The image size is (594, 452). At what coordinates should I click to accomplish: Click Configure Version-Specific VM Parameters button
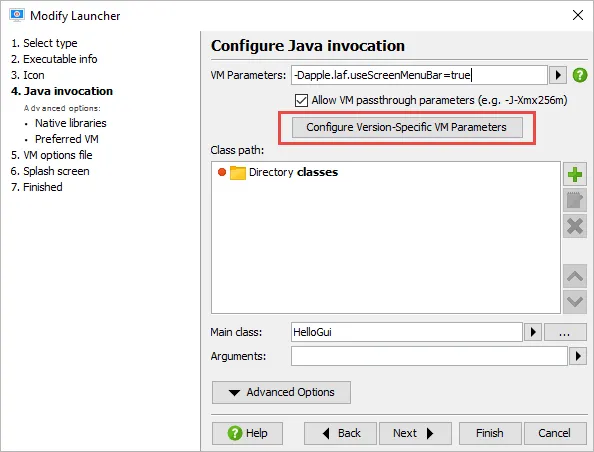tap(407, 127)
